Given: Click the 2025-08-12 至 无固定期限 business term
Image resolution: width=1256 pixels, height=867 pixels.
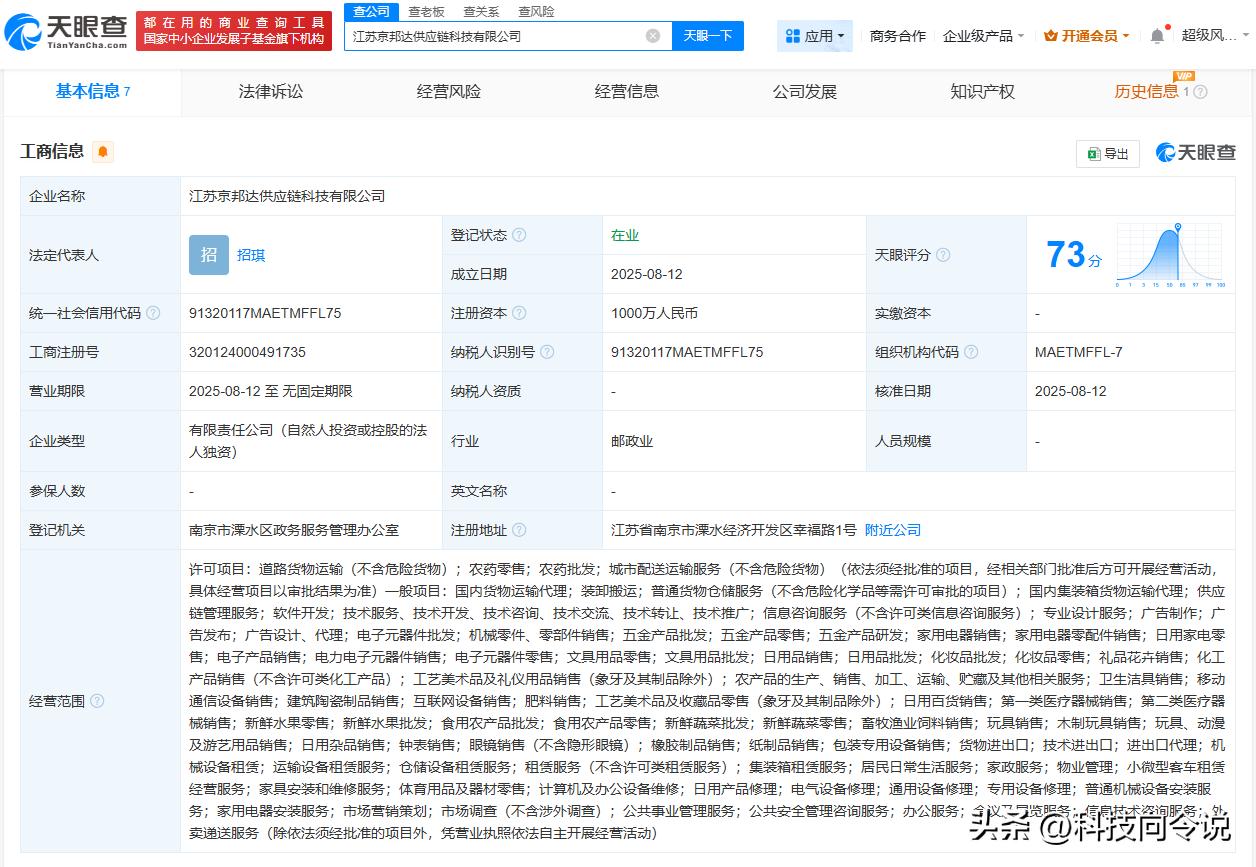Looking at the screenshot, I should pyautogui.click(x=271, y=391).
